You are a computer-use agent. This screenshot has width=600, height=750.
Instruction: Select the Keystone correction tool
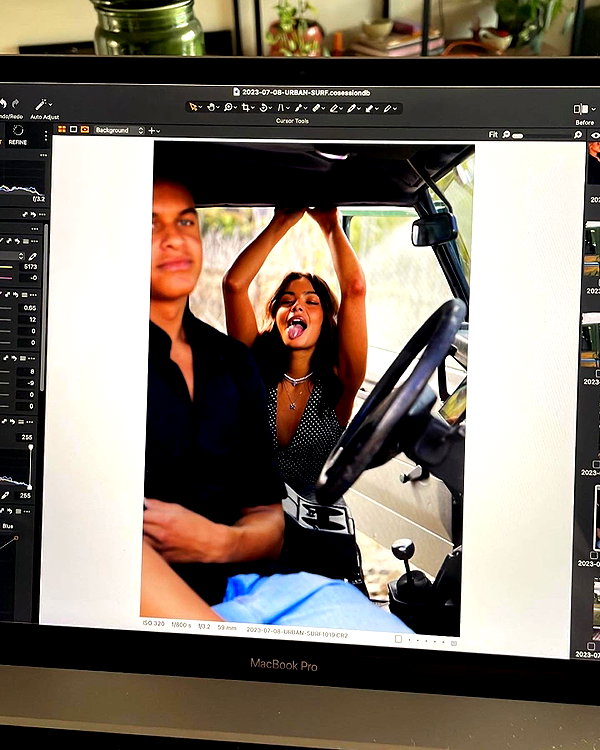click(281, 108)
